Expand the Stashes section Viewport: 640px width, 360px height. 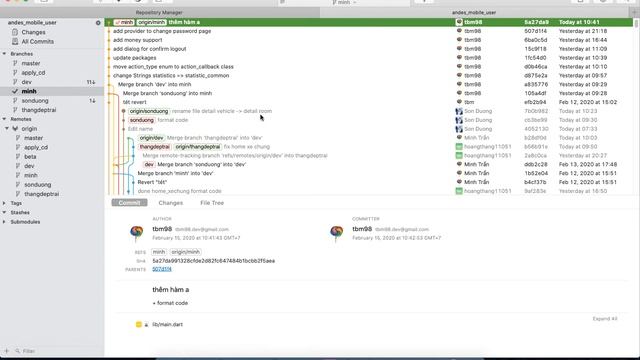tap(4, 212)
